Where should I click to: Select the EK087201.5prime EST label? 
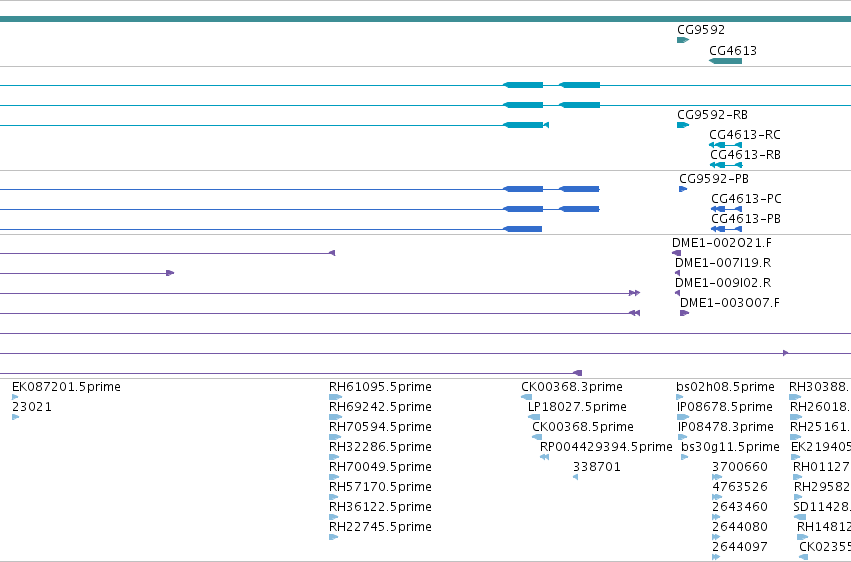click(66, 387)
